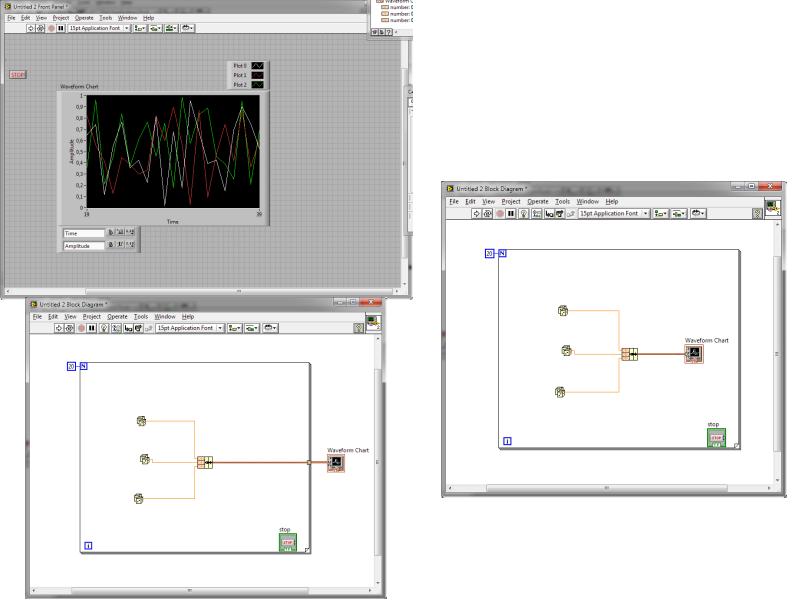The height and width of the screenshot is (600, 800).
Task: Toggle Highlight Execution lightbulb in lower Block Diagram
Action: click(x=104, y=328)
